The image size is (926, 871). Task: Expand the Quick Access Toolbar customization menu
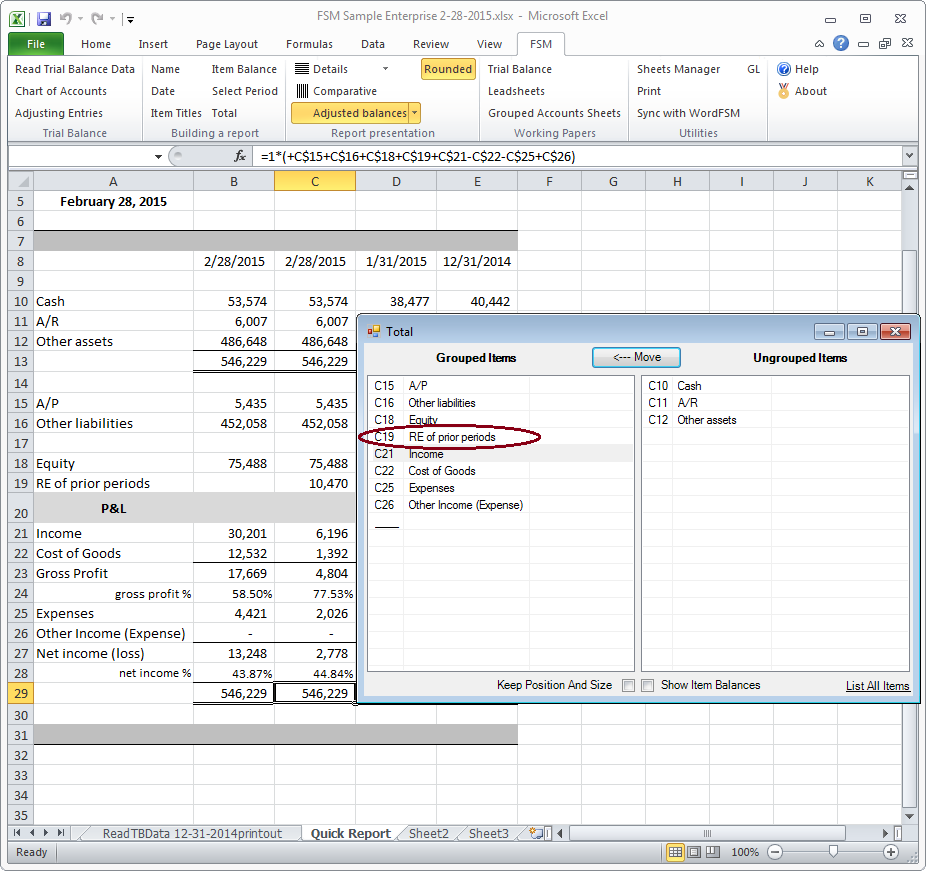click(x=130, y=18)
